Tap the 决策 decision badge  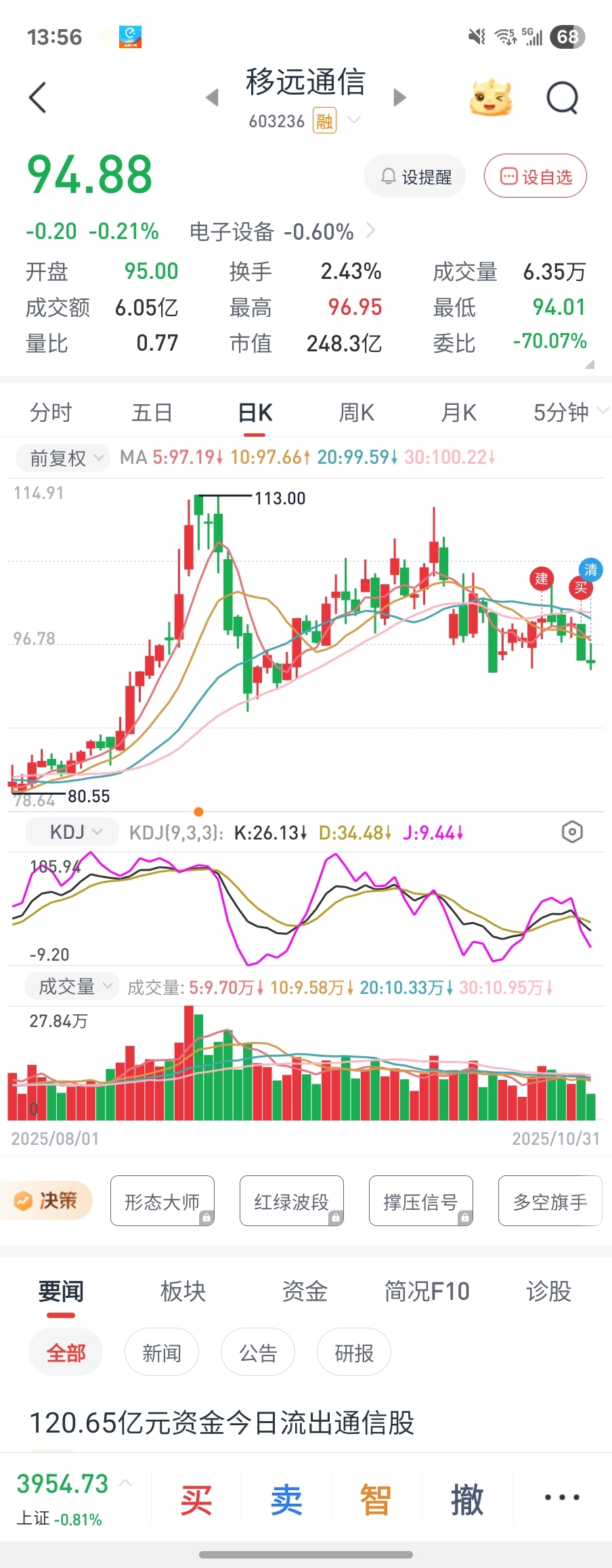coord(46,1200)
